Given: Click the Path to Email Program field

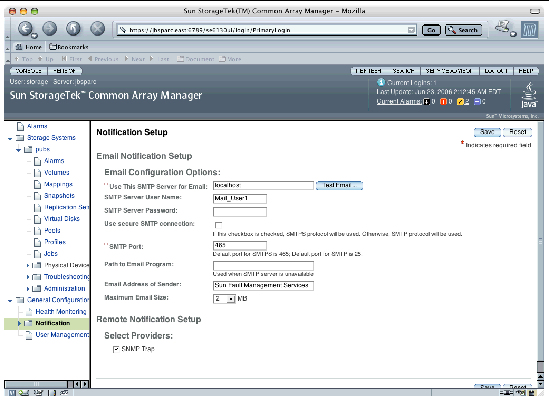Looking at the screenshot, I should pyautogui.click(x=263, y=266).
